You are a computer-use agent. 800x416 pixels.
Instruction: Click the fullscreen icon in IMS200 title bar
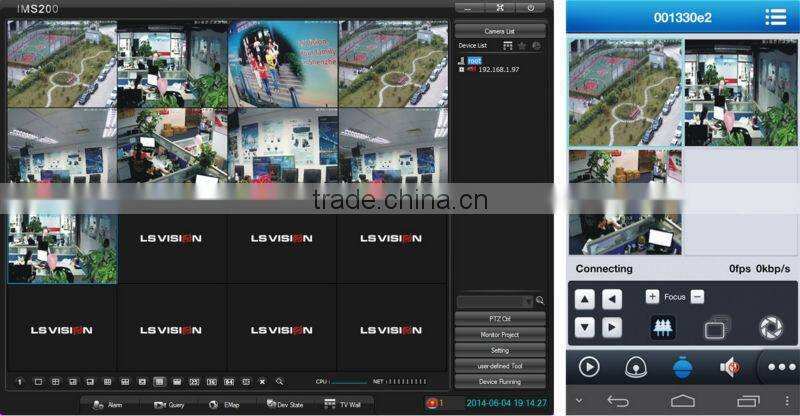tap(500, 8)
